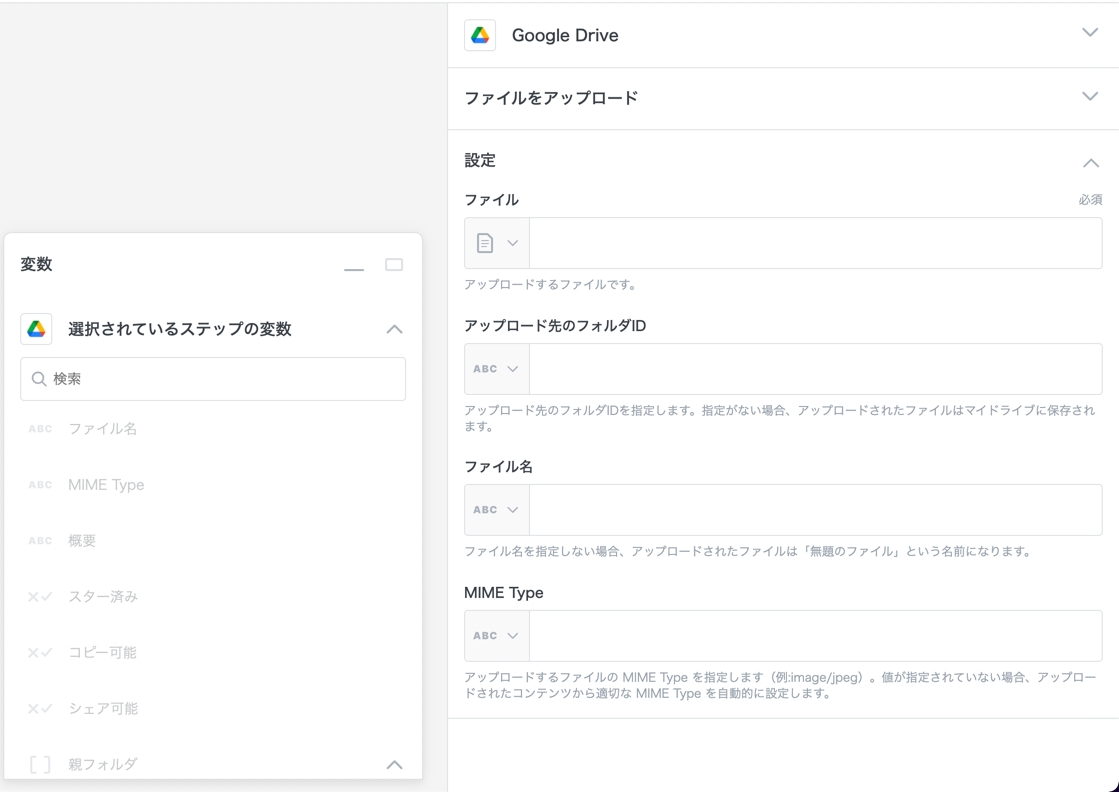Click the Google Drive icon in variables panel
This screenshot has width=1119, height=792.
[x=36, y=329]
